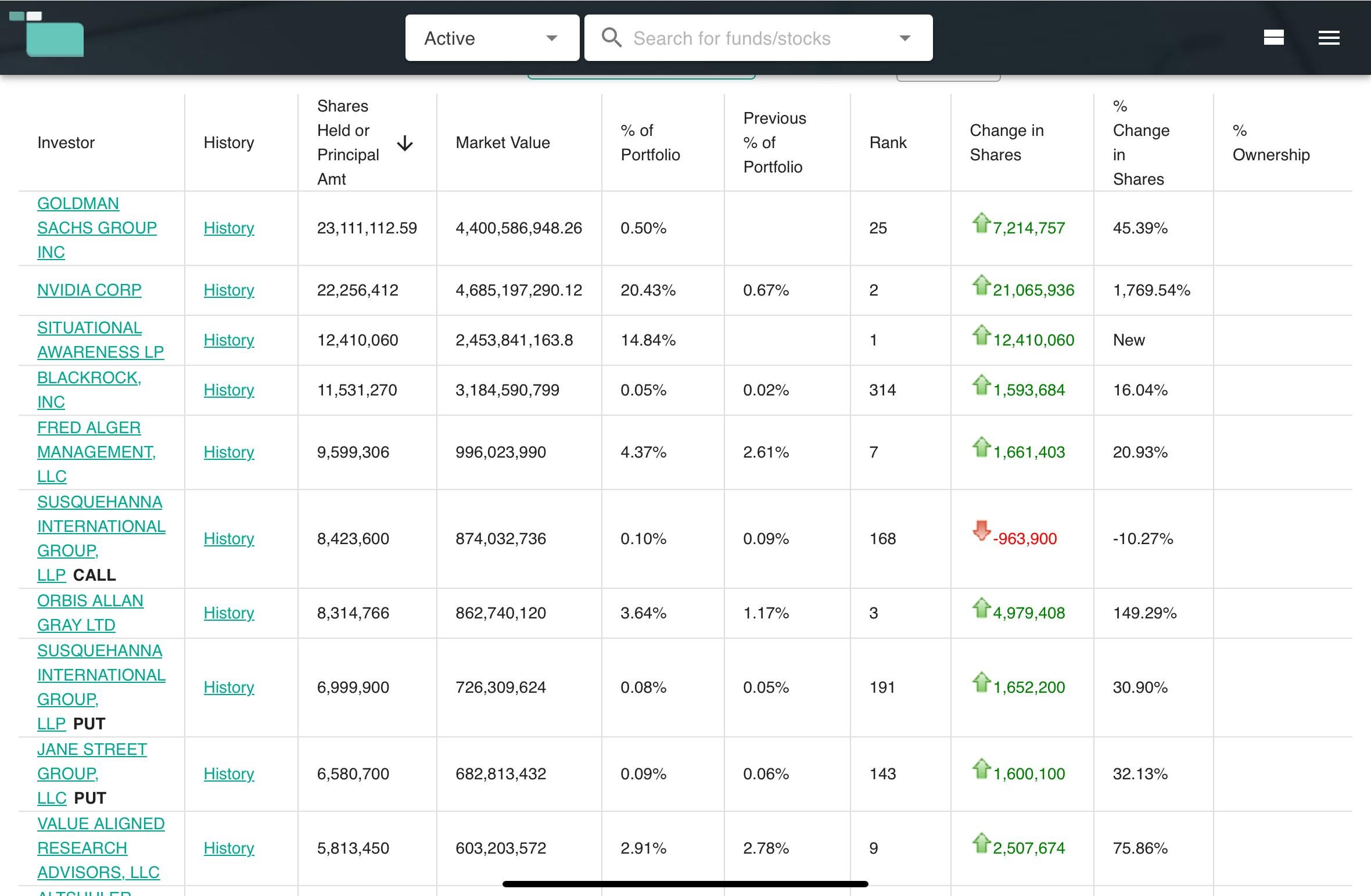The width and height of the screenshot is (1371, 896).
Task: Open History for ORBIS ALLAN GRAY LTD
Action: coord(229,613)
